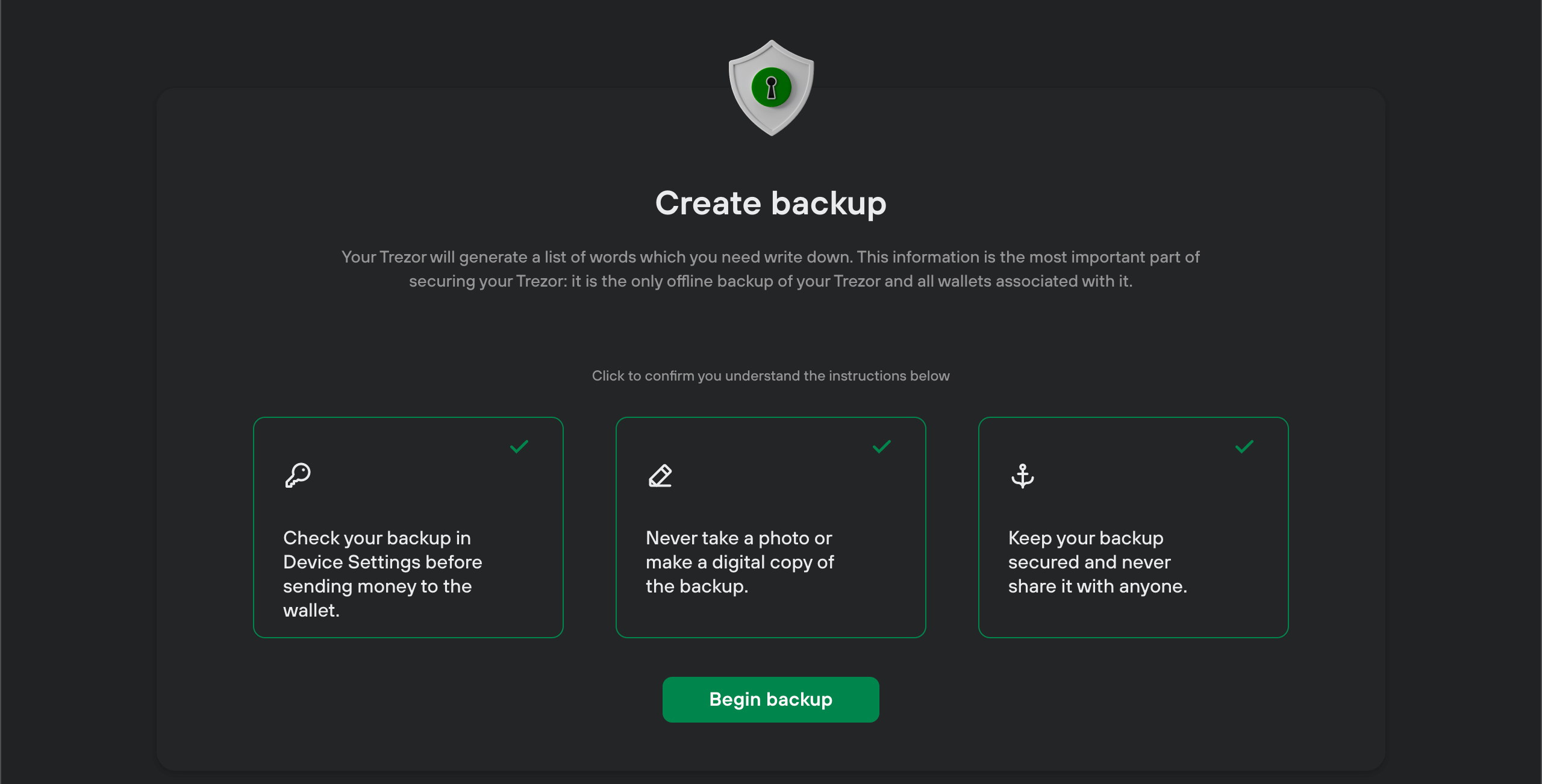Select 'Keep your backup secured' instruction text
The width and height of the screenshot is (1542, 784).
click(x=1097, y=562)
